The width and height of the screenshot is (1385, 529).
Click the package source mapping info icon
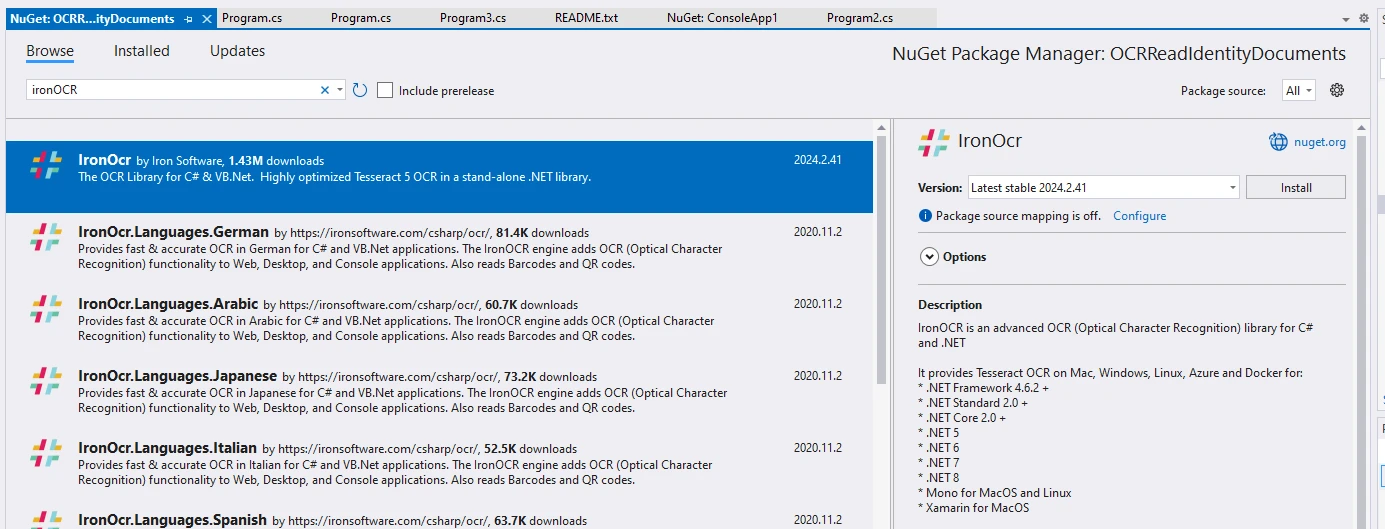point(925,216)
